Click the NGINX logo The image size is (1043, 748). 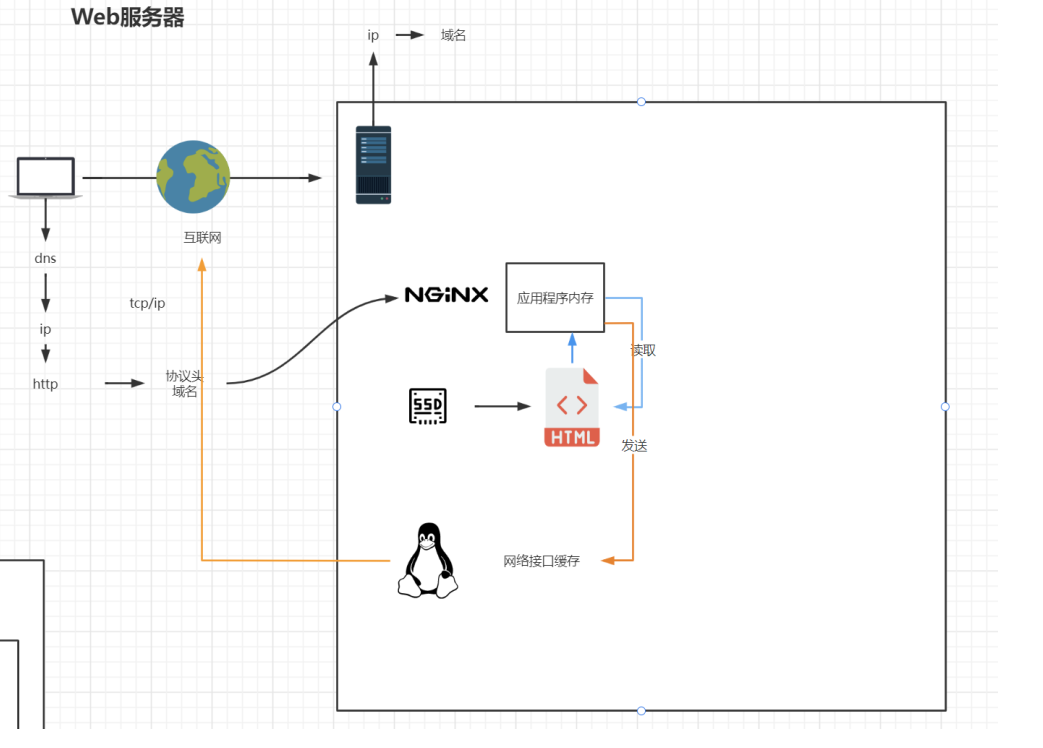pyautogui.click(x=446, y=295)
